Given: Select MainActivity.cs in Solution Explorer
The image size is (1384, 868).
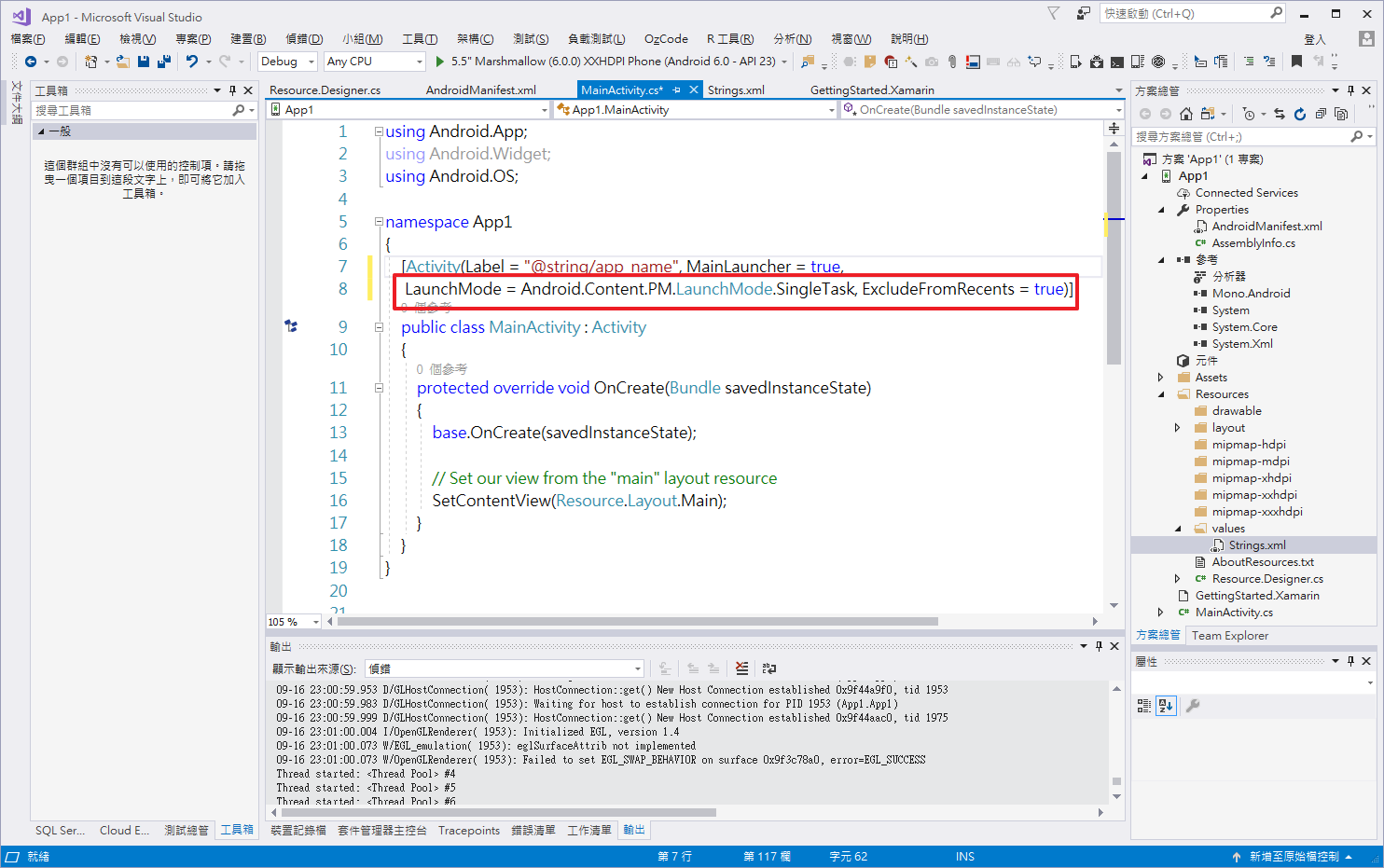Looking at the screenshot, I should tap(1234, 613).
